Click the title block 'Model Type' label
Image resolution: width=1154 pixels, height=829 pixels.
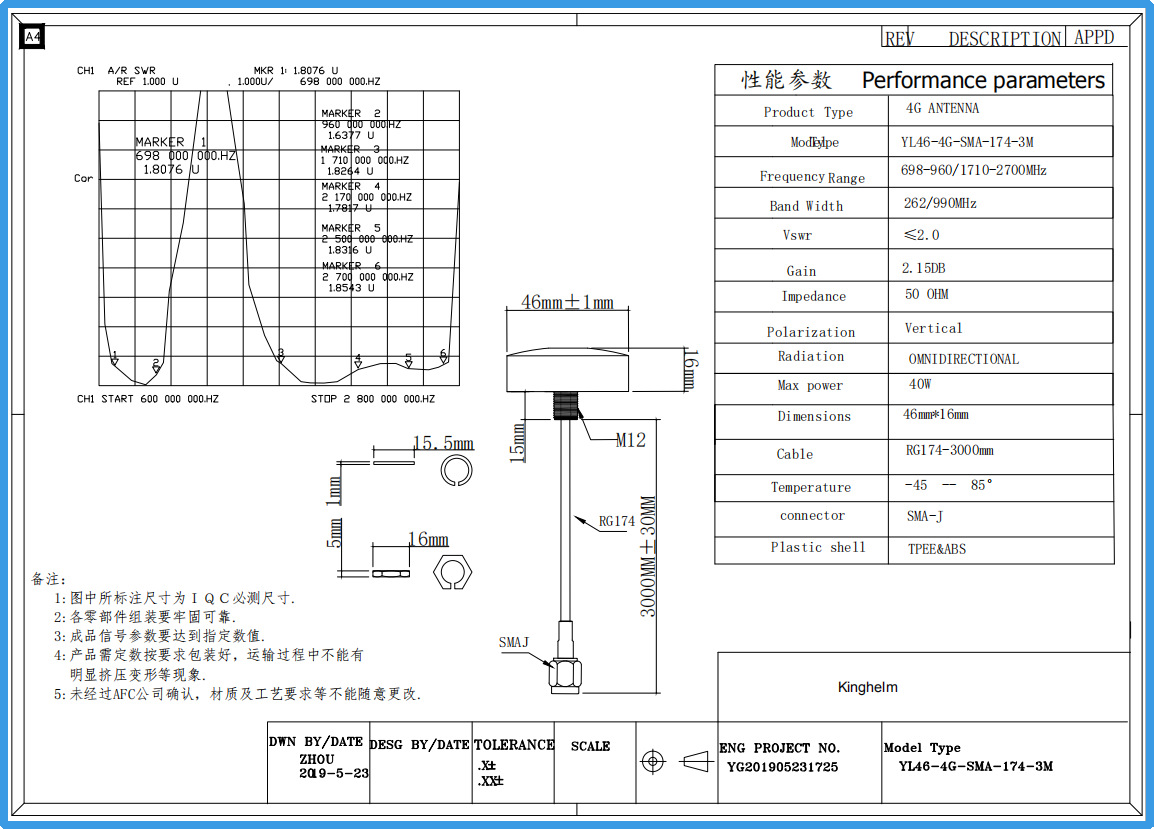point(922,747)
